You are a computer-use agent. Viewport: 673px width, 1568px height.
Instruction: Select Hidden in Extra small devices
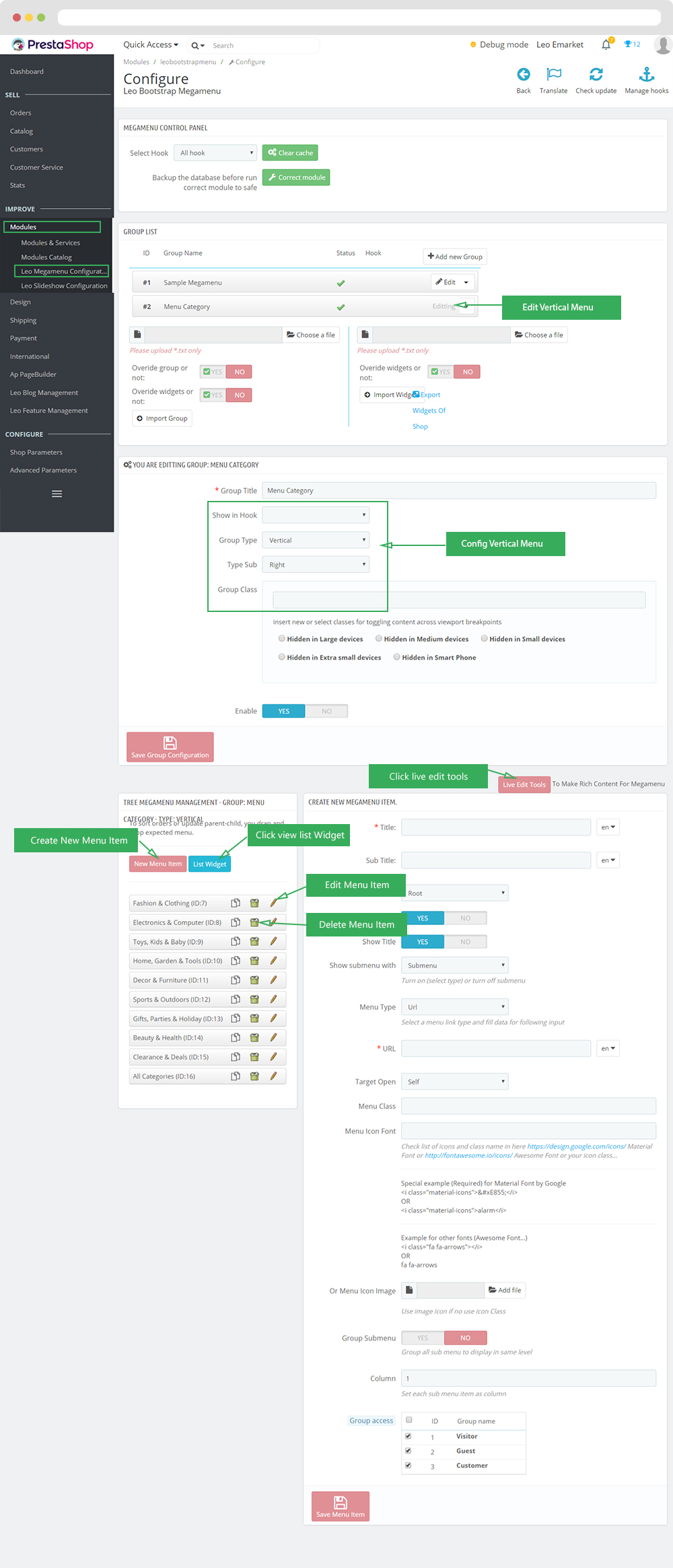[281, 656]
